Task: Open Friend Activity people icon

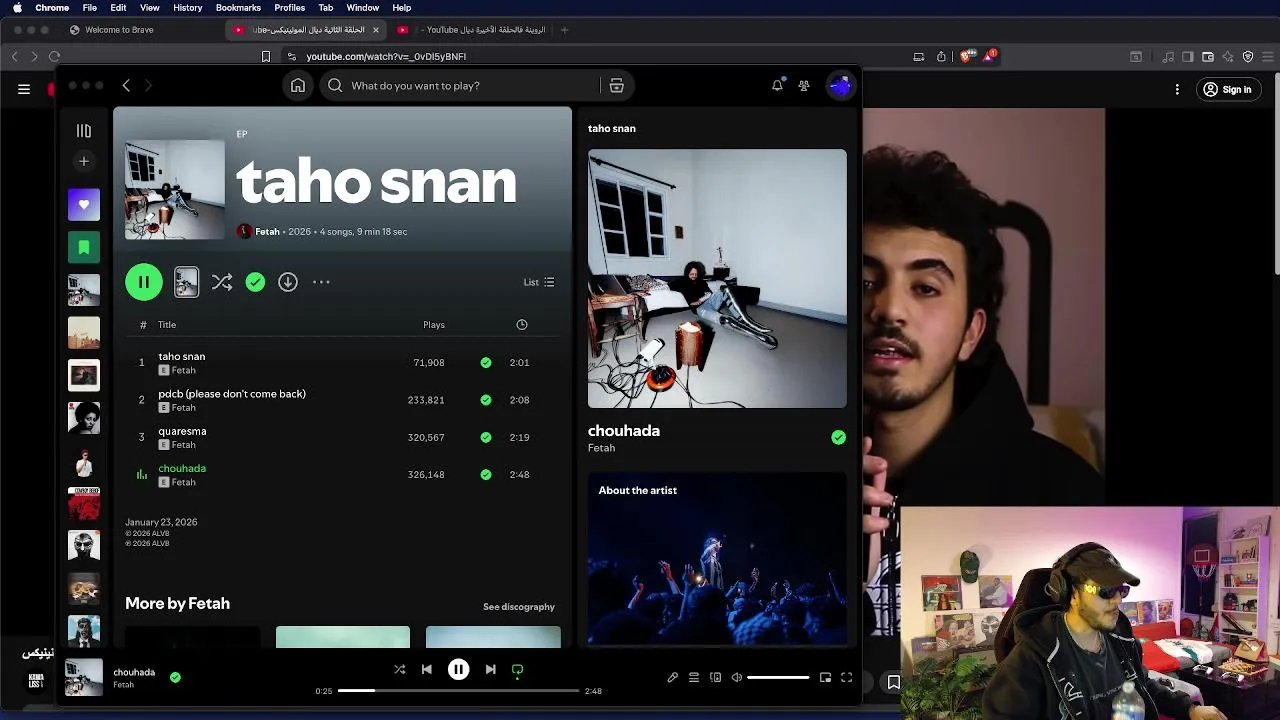Action: [x=804, y=86]
